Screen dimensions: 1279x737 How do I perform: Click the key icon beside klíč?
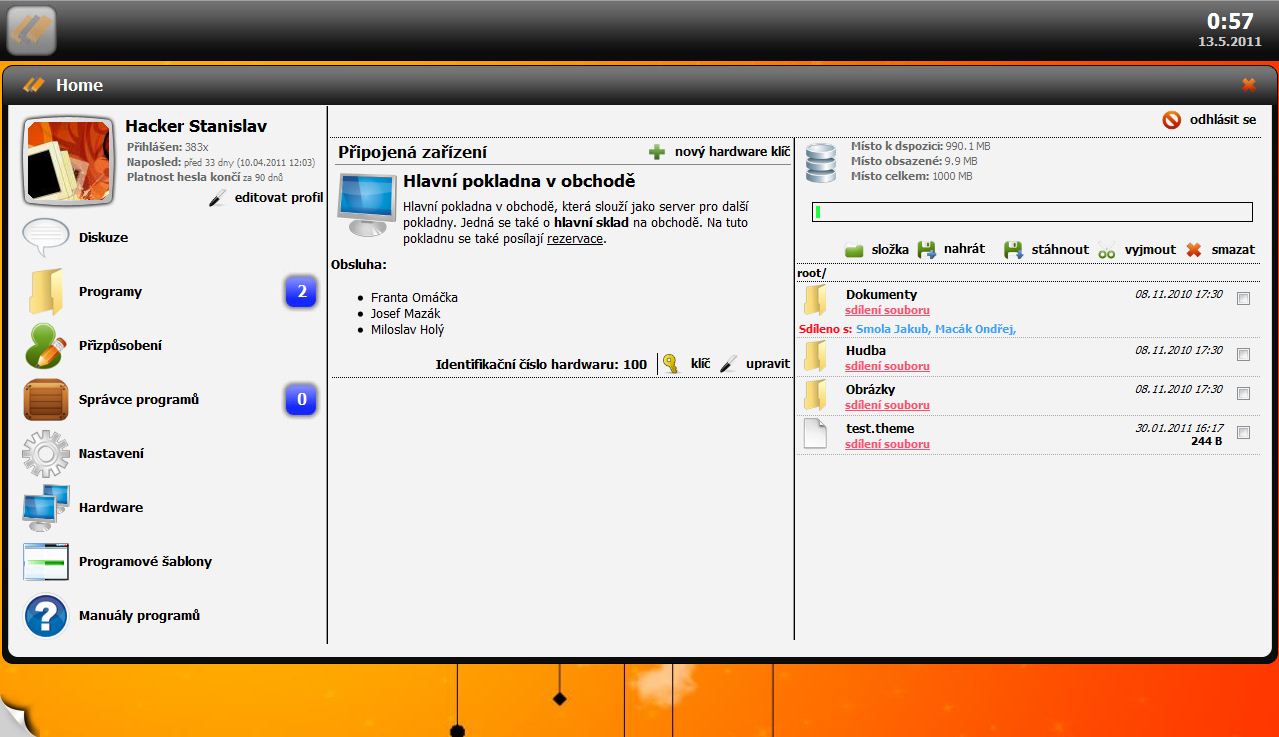(x=670, y=364)
